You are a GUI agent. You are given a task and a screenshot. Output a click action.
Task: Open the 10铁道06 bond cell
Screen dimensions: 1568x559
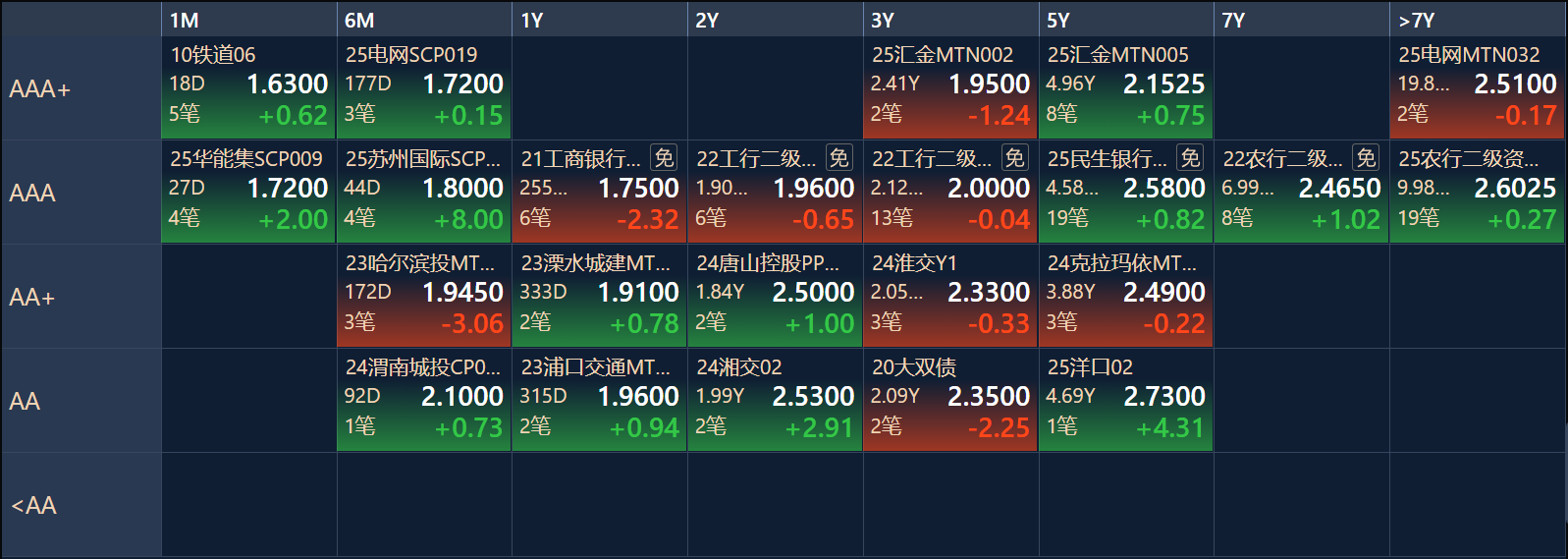[248, 87]
